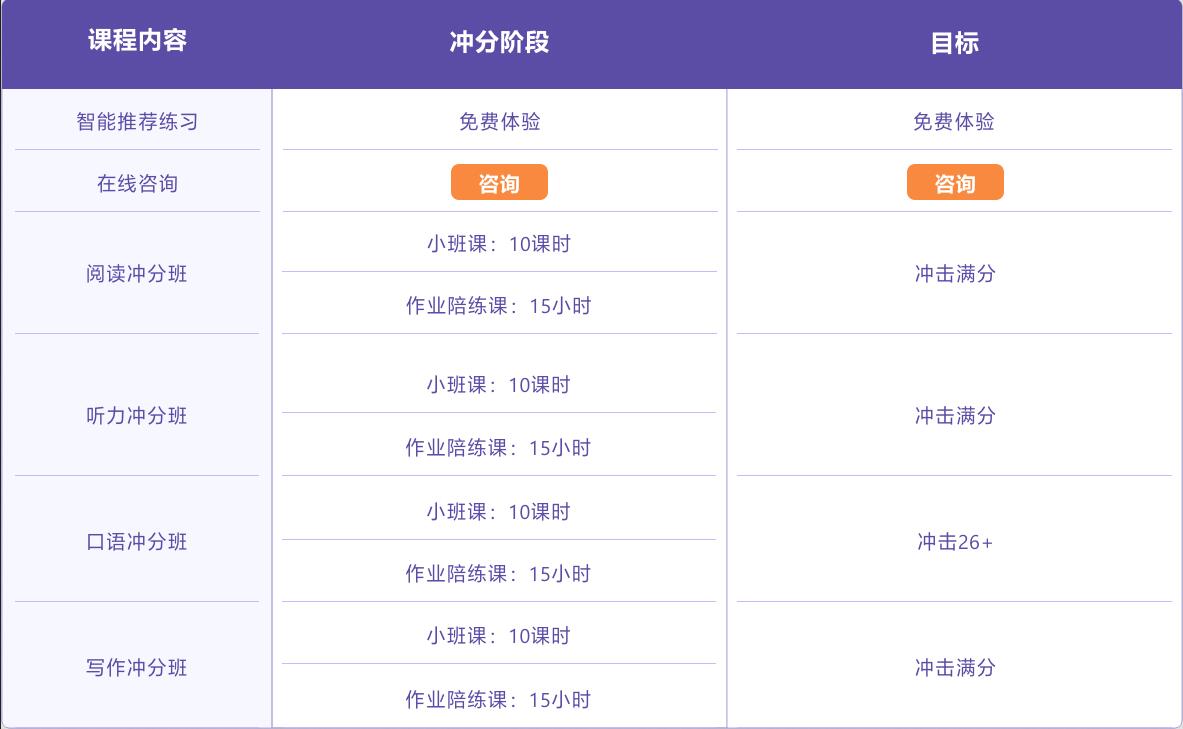Click 小班课：10课时 in the 阅读冲分班 row
The image size is (1183, 729).
(x=499, y=244)
